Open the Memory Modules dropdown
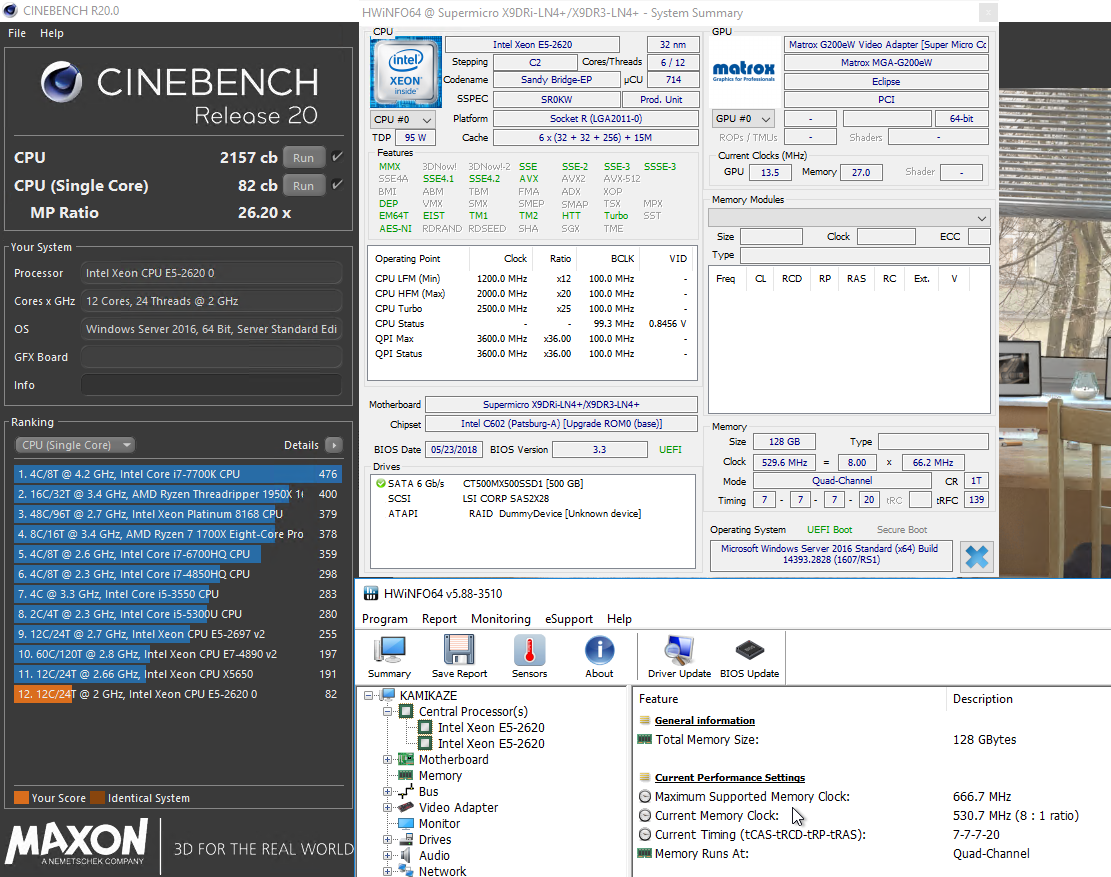This screenshot has width=1111, height=877. pyautogui.click(x=849, y=217)
